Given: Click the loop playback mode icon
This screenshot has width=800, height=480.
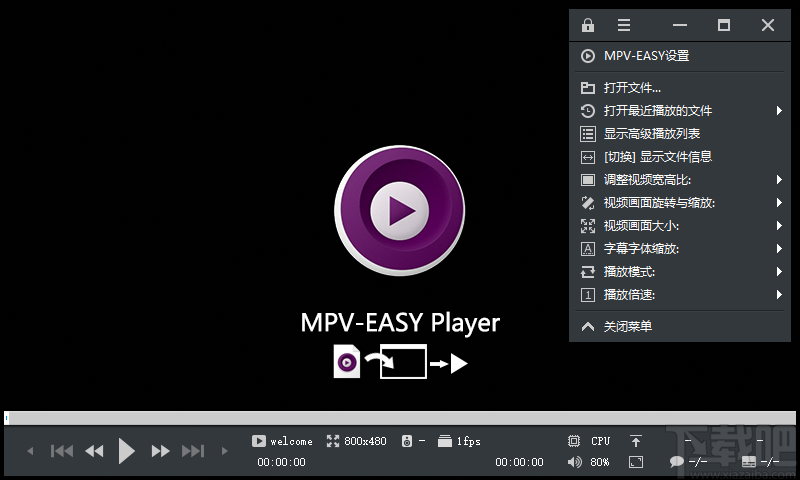Looking at the screenshot, I should [x=588, y=272].
